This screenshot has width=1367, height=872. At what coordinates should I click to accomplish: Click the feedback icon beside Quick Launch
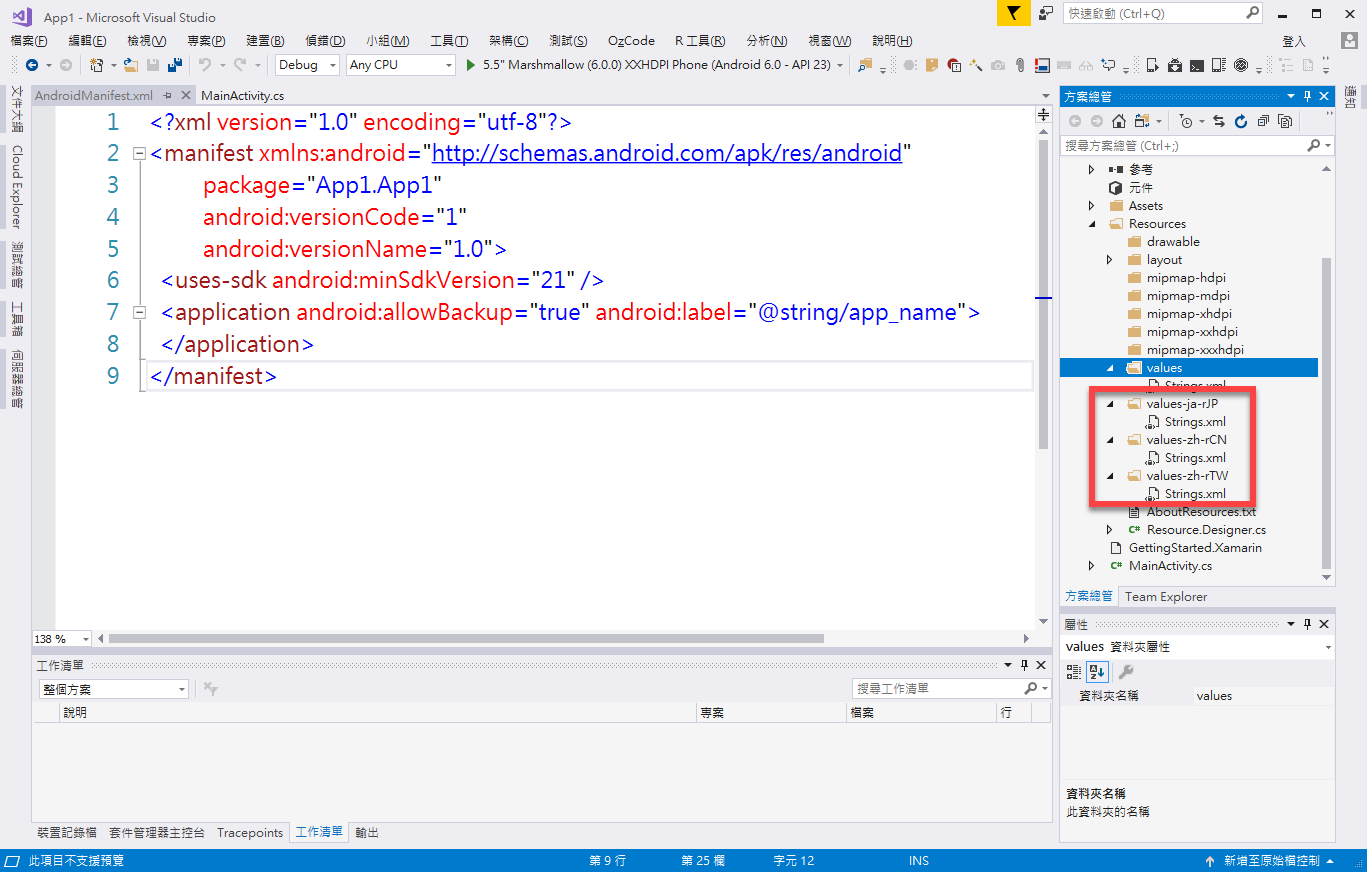[1046, 13]
